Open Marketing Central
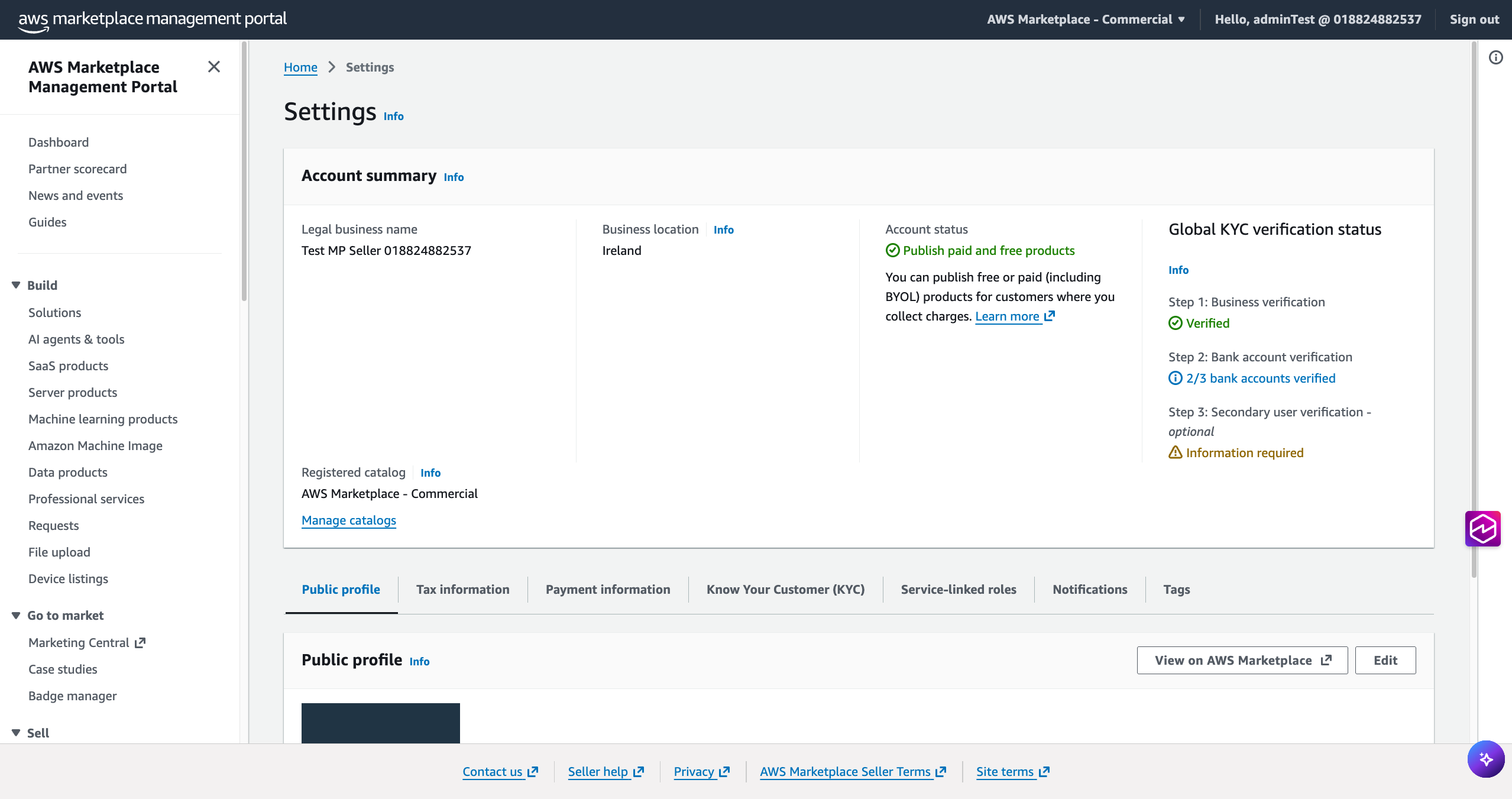This screenshot has width=1512, height=799. pos(87,642)
